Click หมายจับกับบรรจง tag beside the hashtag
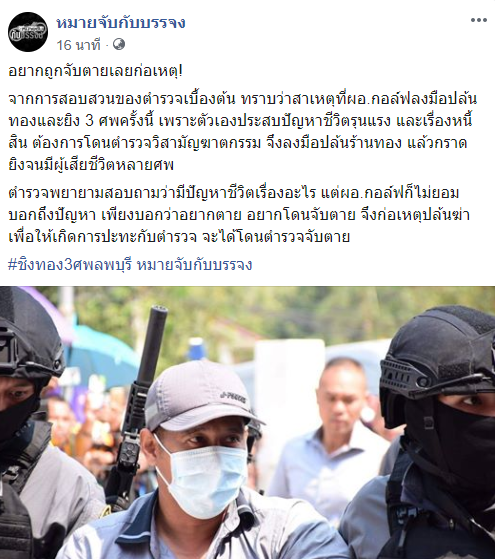The image size is (495, 559). pyautogui.click(x=194, y=265)
